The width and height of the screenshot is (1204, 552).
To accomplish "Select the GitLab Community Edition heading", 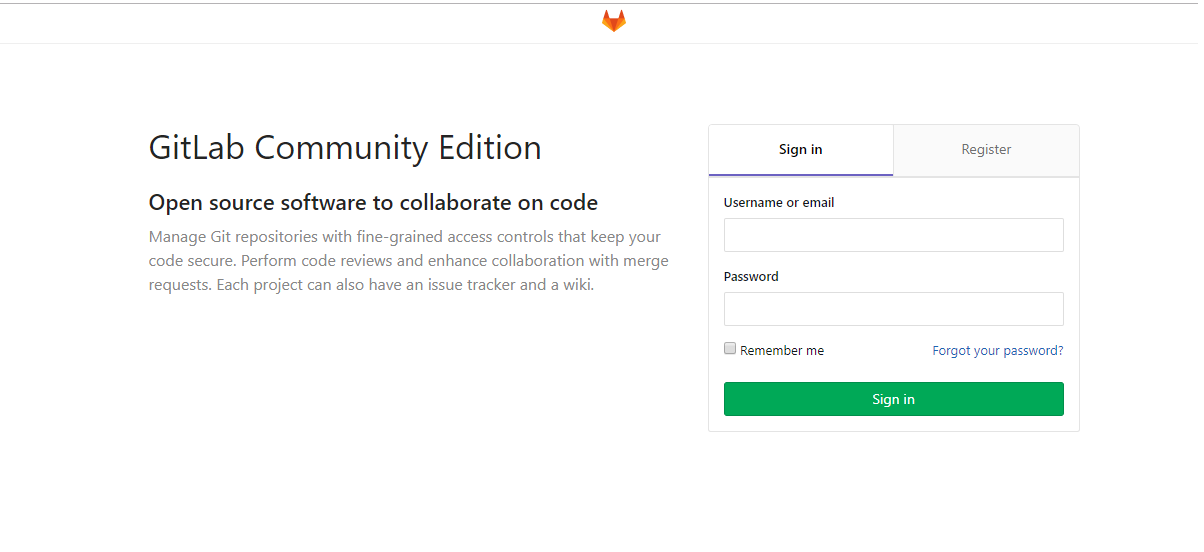I will click(345, 148).
